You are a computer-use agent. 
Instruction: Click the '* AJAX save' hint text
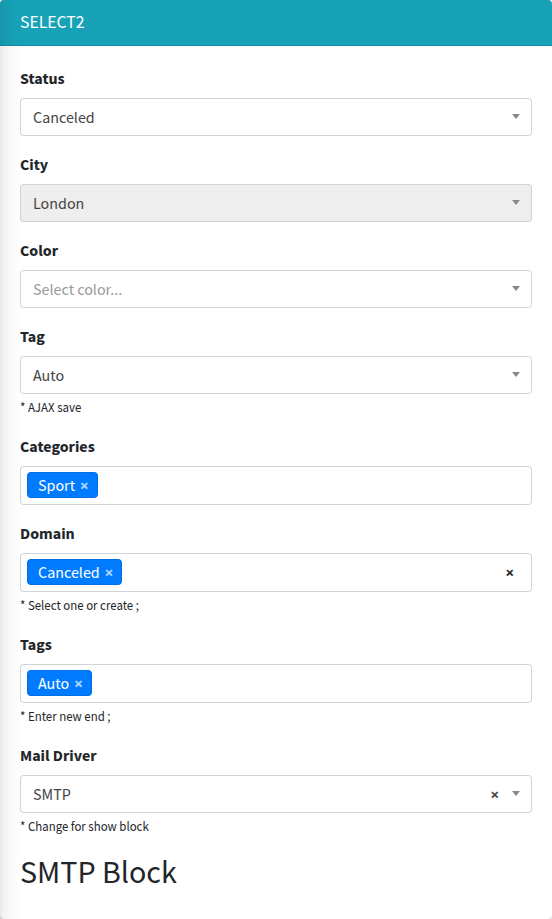click(x=51, y=408)
